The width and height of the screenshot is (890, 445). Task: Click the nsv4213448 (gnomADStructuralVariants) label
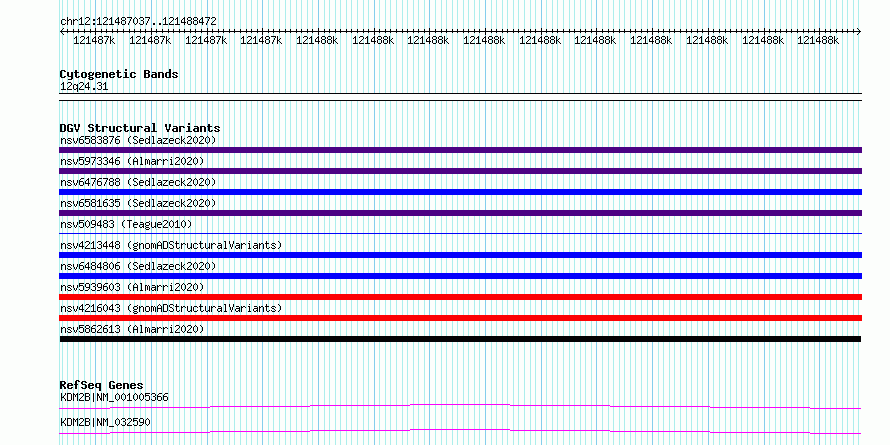pos(171,245)
